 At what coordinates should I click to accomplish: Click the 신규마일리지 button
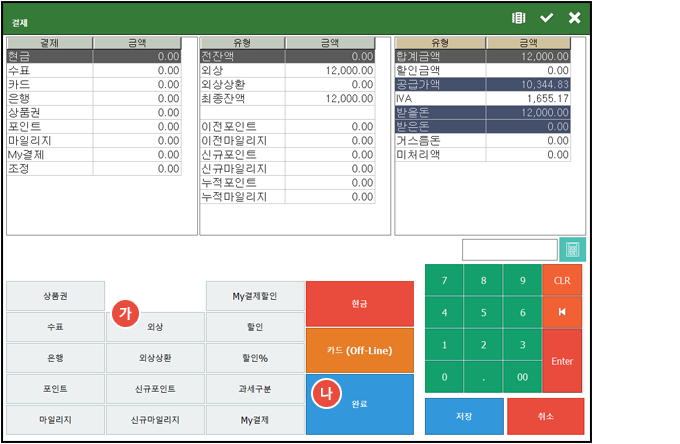pyautogui.click(x=155, y=420)
